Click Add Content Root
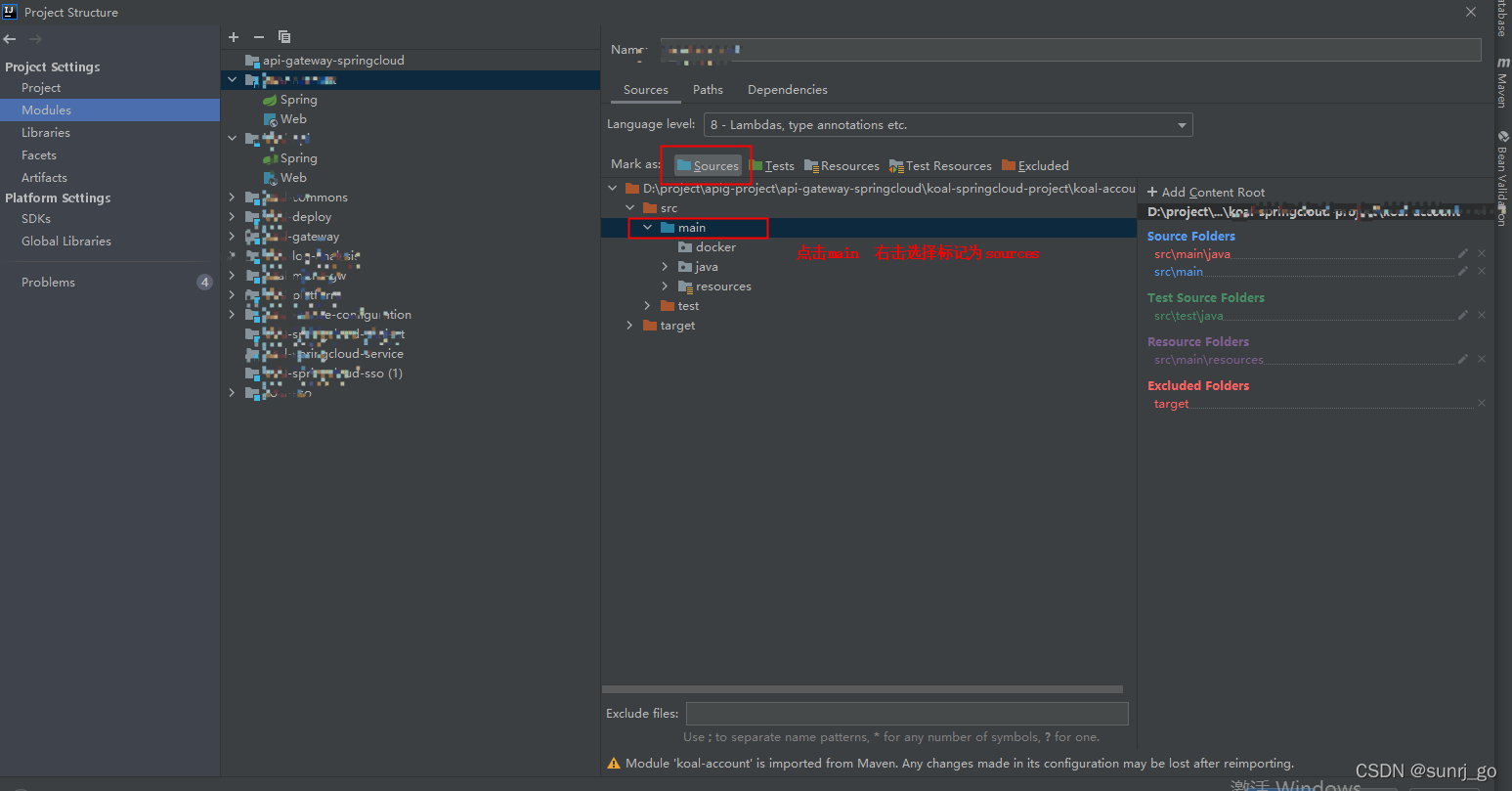Viewport: 1512px width, 791px height. click(x=1206, y=193)
